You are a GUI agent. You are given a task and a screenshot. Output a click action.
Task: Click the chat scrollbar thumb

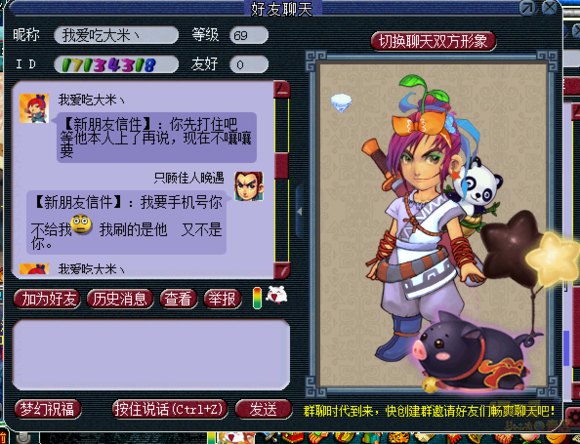[x=281, y=165]
